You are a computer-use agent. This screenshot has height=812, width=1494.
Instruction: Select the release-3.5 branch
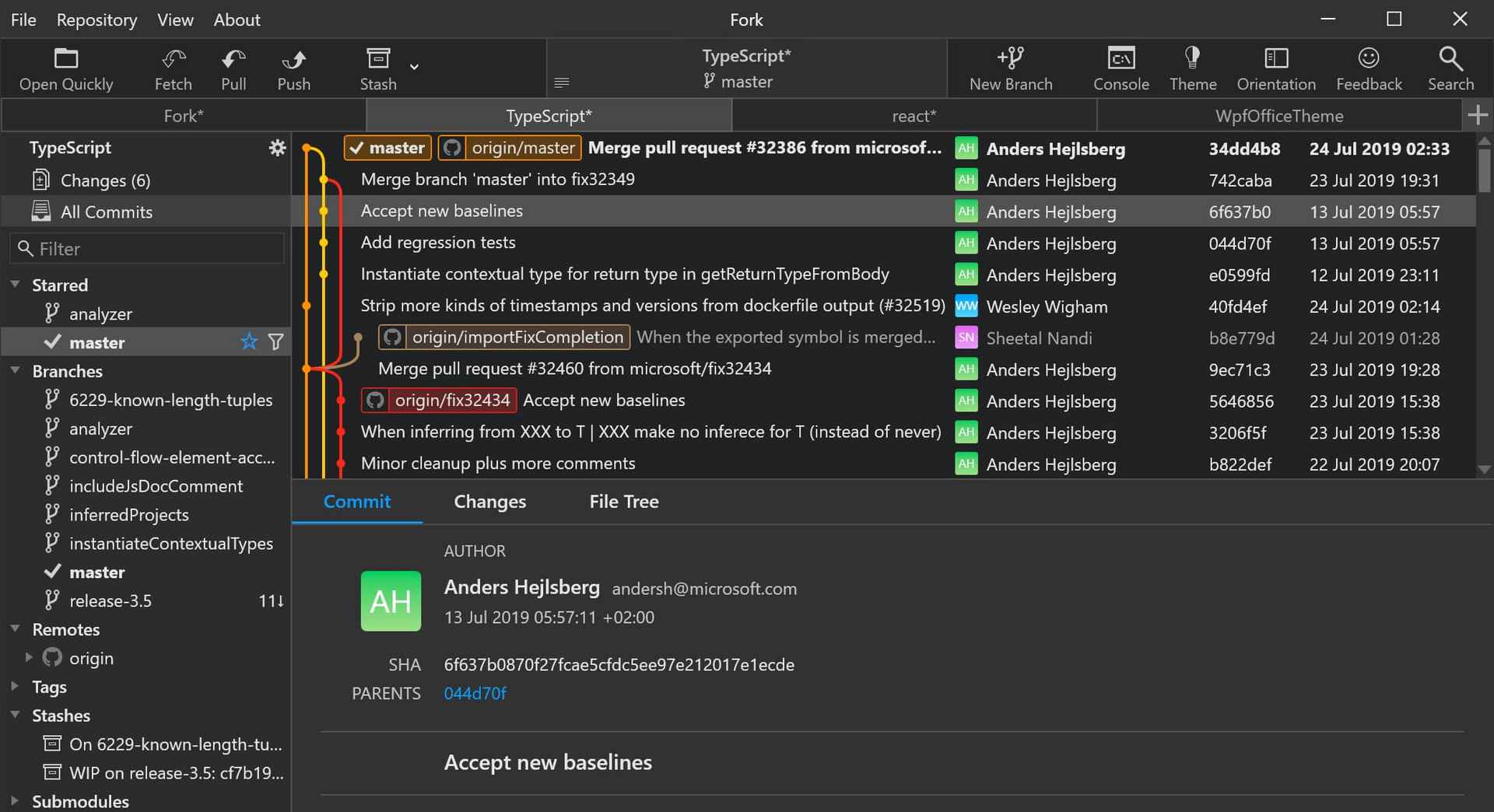pos(146,600)
